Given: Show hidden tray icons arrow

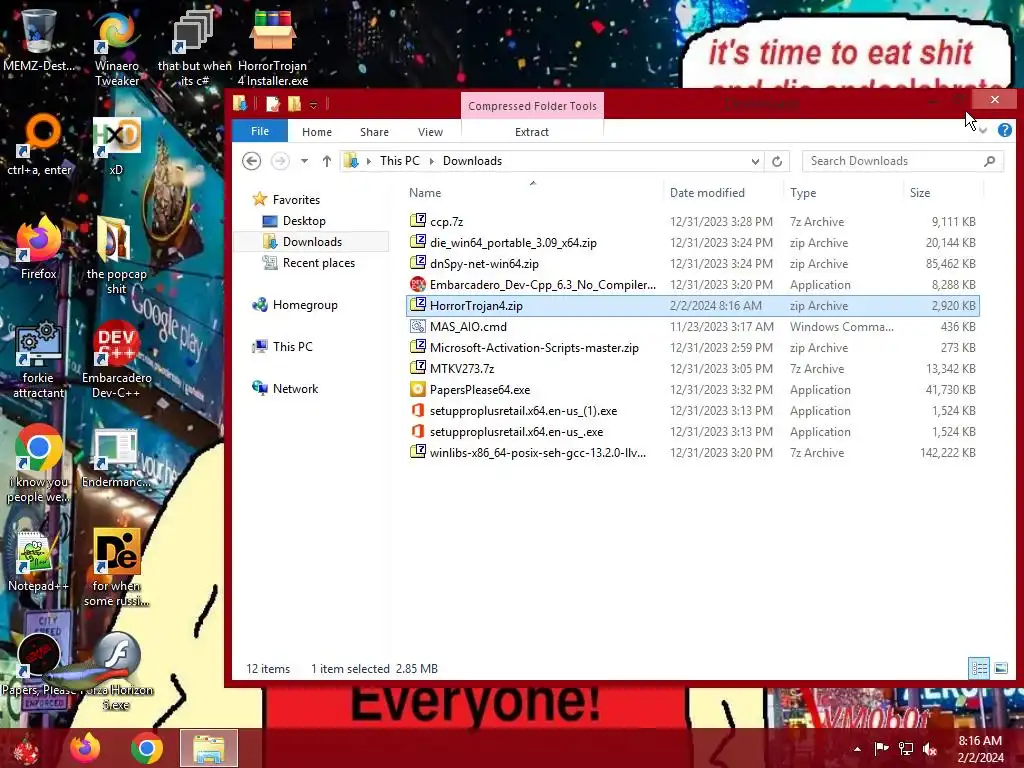Looking at the screenshot, I should tap(857, 749).
